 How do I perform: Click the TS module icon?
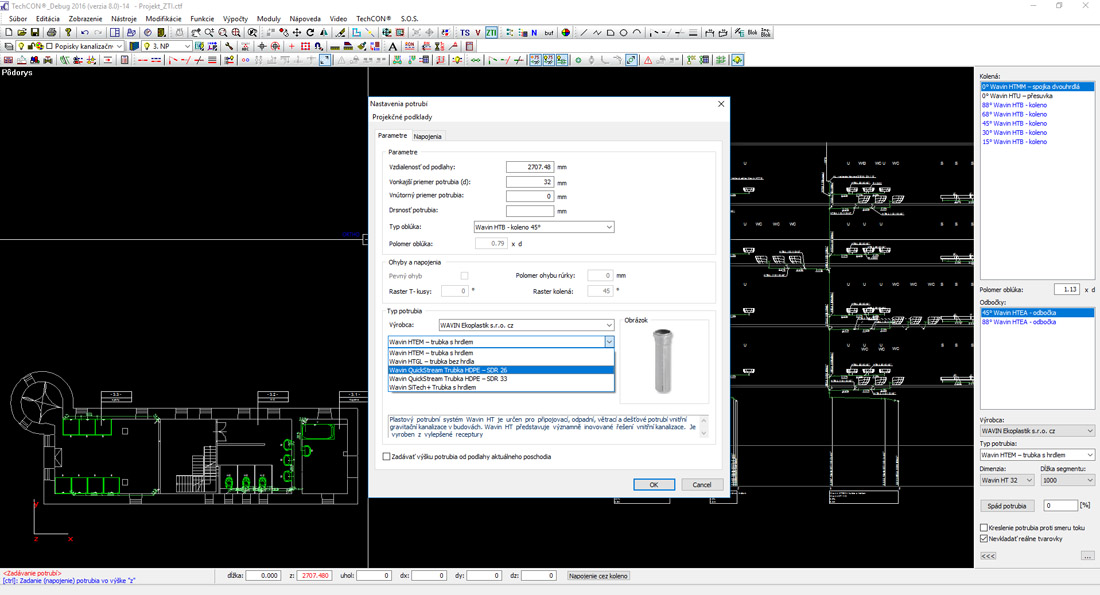[465, 33]
